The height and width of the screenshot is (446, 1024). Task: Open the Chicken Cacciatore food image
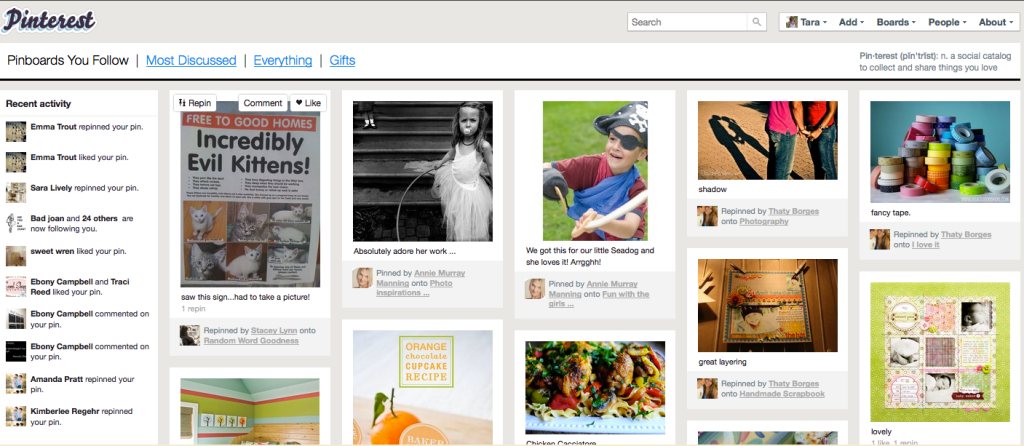pos(596,388)
